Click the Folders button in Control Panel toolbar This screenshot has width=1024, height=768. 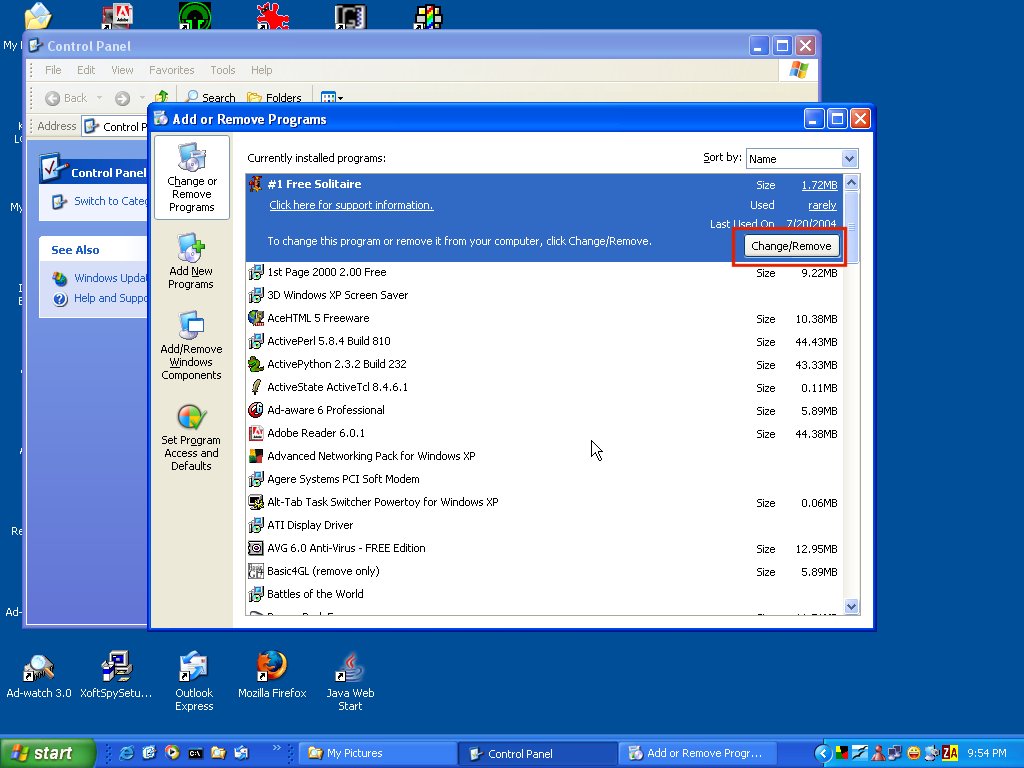[274, 98]
